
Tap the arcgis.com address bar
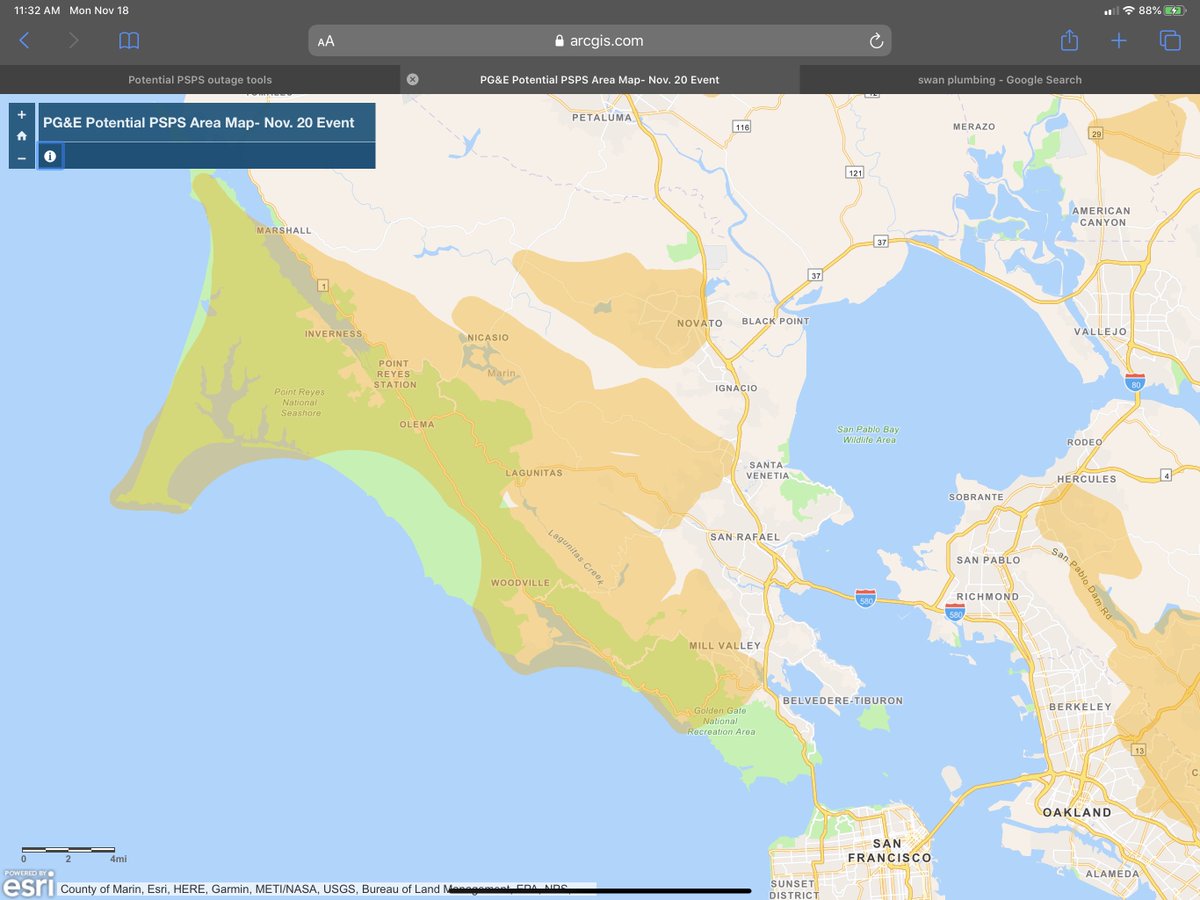(600, 41)
